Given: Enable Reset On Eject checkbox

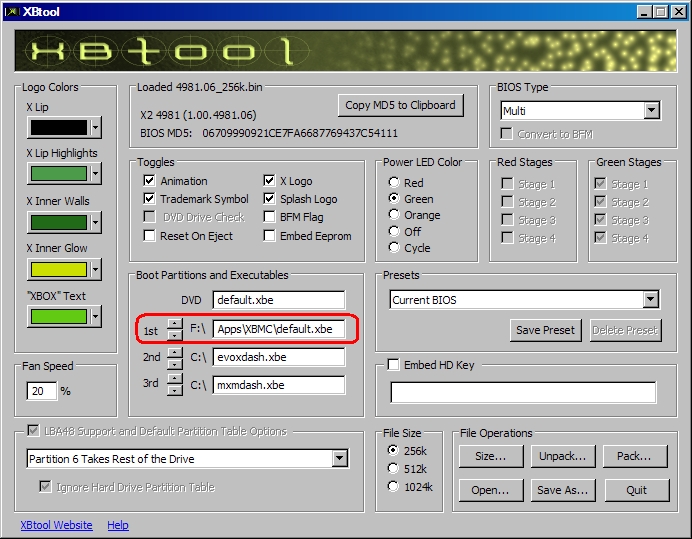Looking at the screenshot, I should (x=150, y=236).
